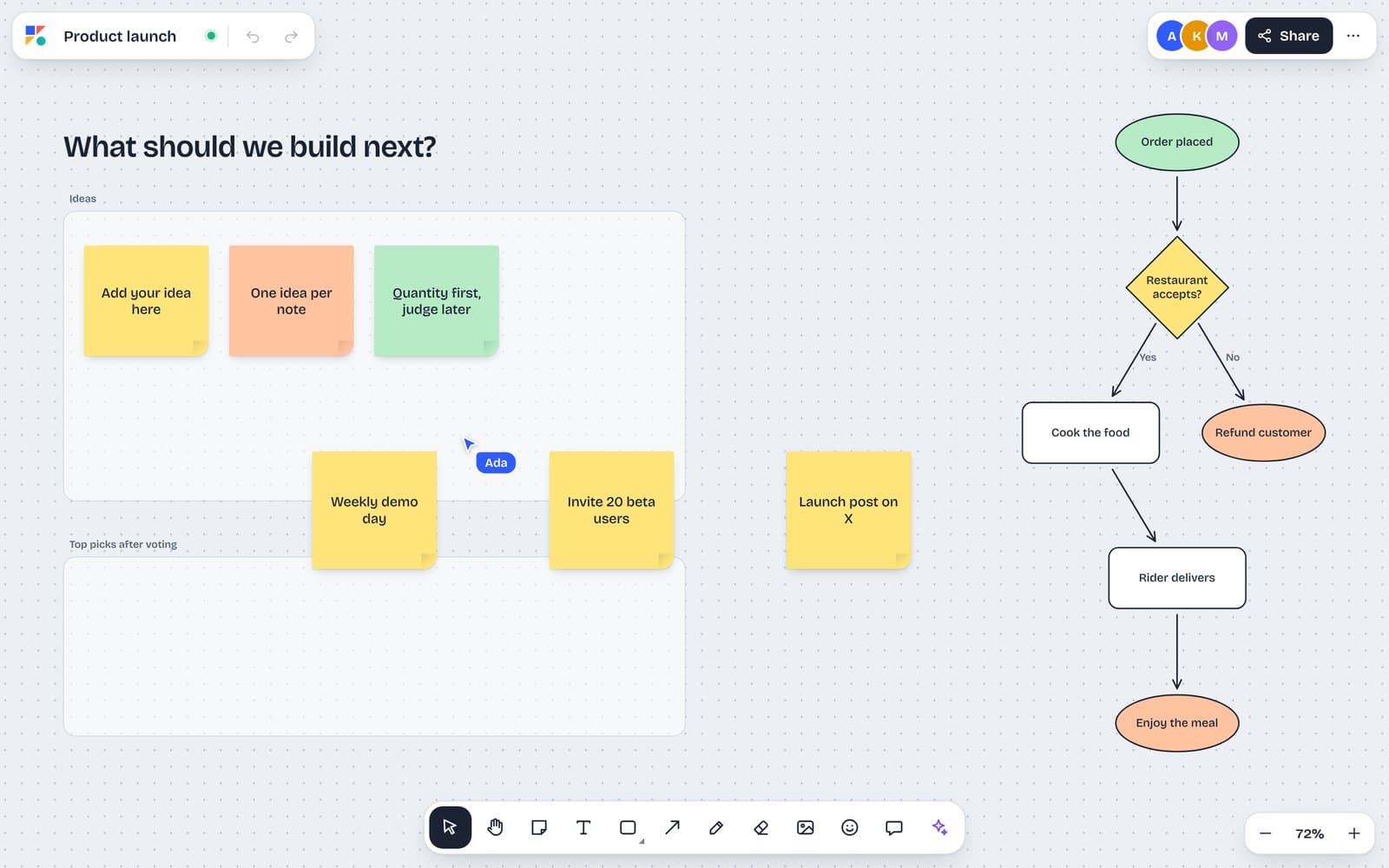The width and height of the screenshot is (1389, 868).
Task: Expand shape options arrow beside rectangle tool
Action: (642, 841)
